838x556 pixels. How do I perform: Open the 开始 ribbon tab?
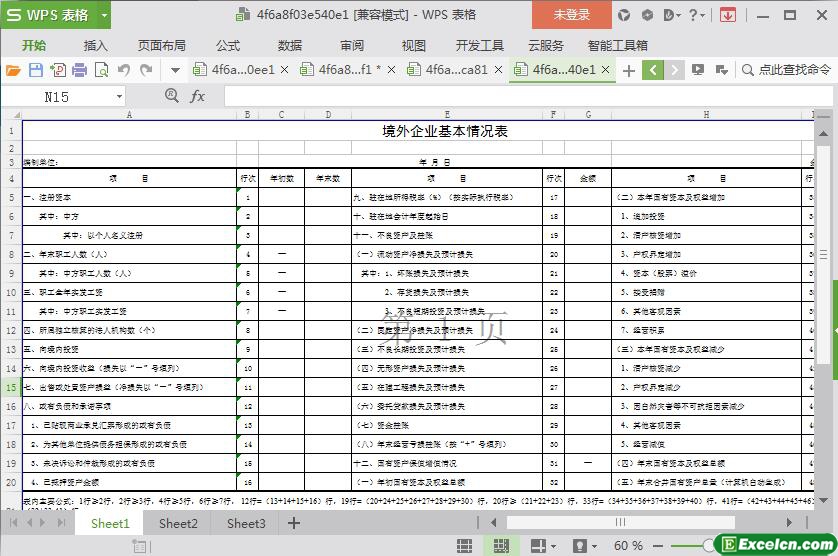tap(34, 45)
